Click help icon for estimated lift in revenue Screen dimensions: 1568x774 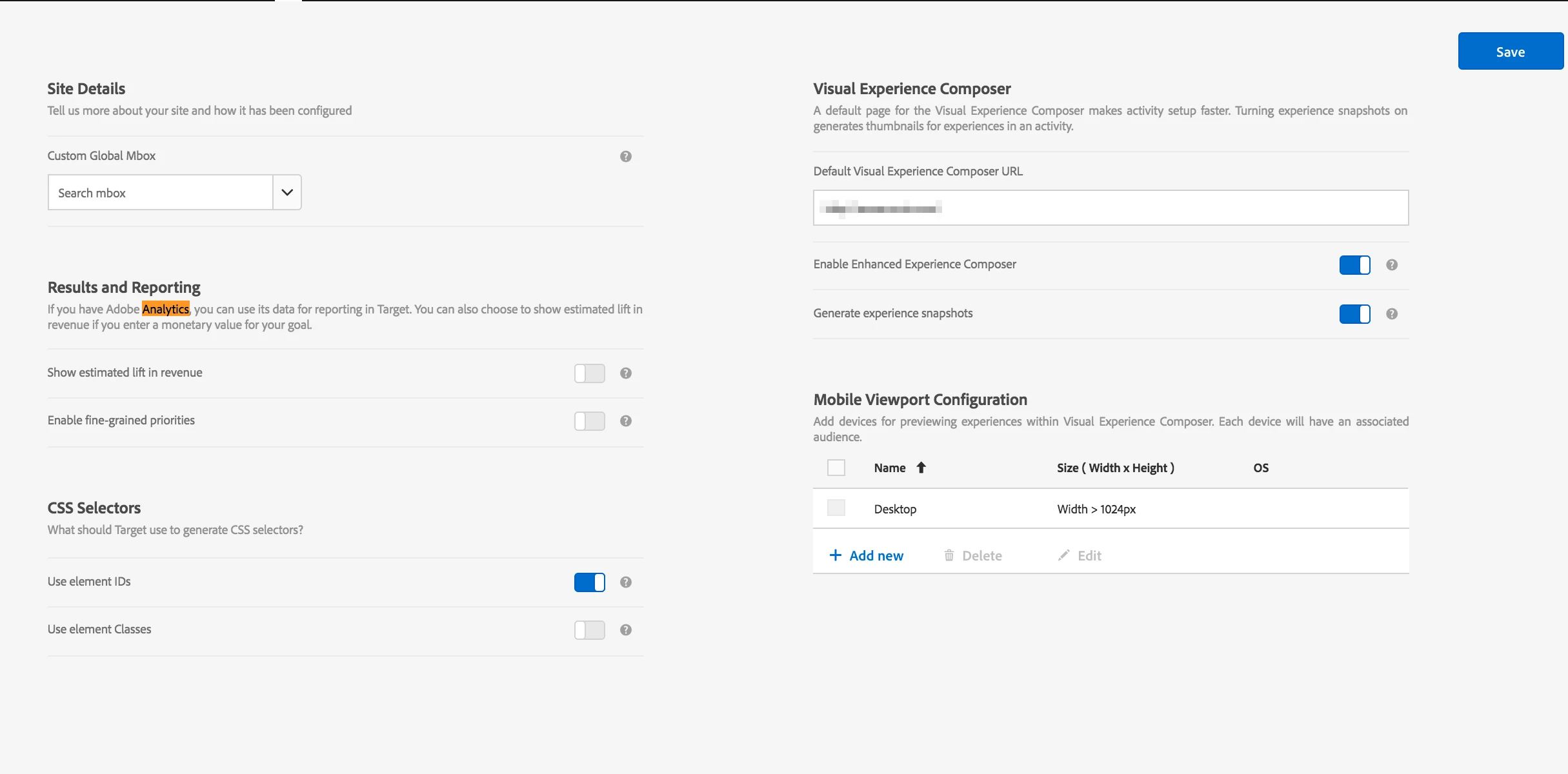click(x=625, y=373)
